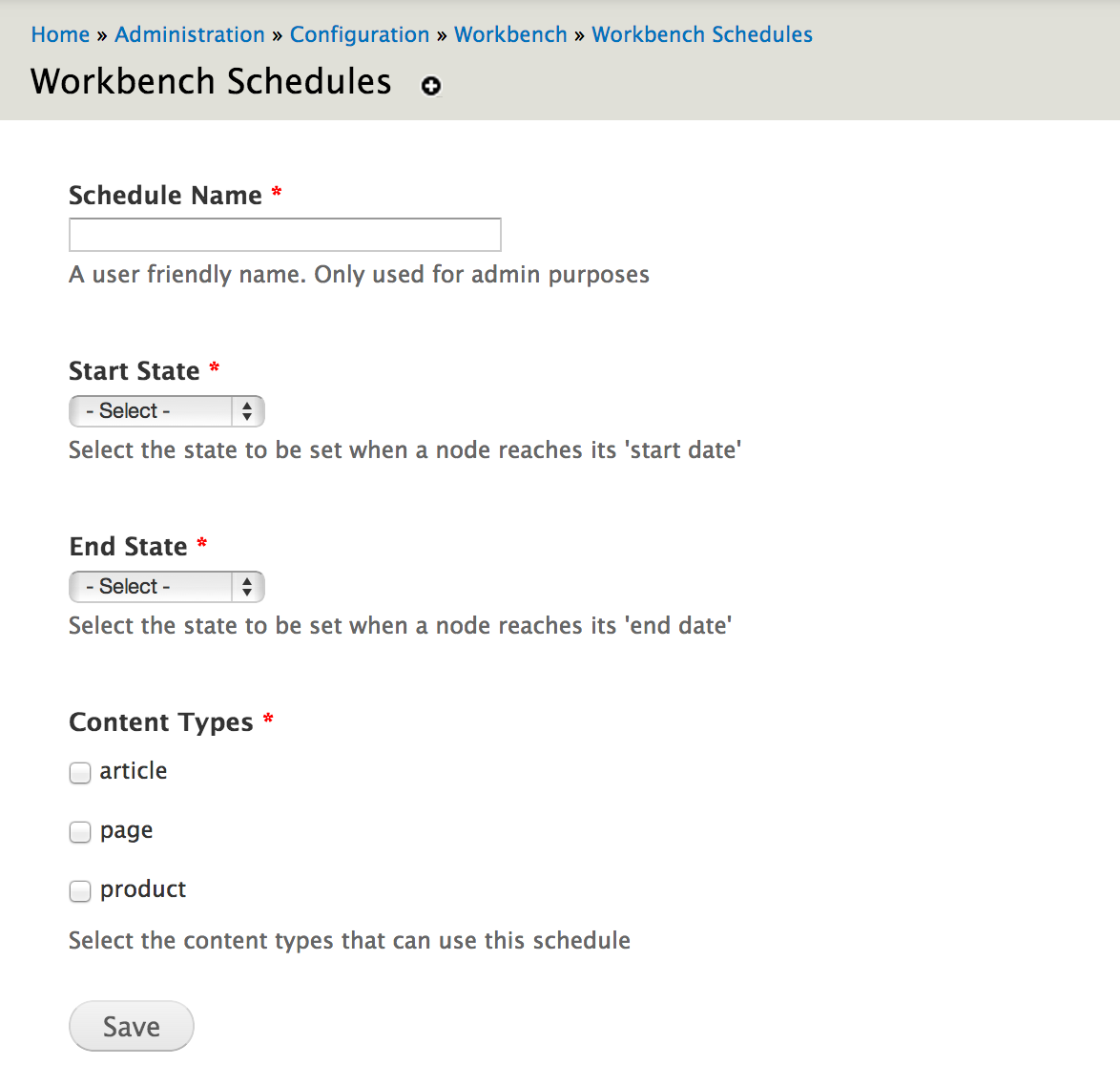This screenshot has width=1120, height=1086.
Task: Open the Start State select dropdown
Action: [166, 411]
